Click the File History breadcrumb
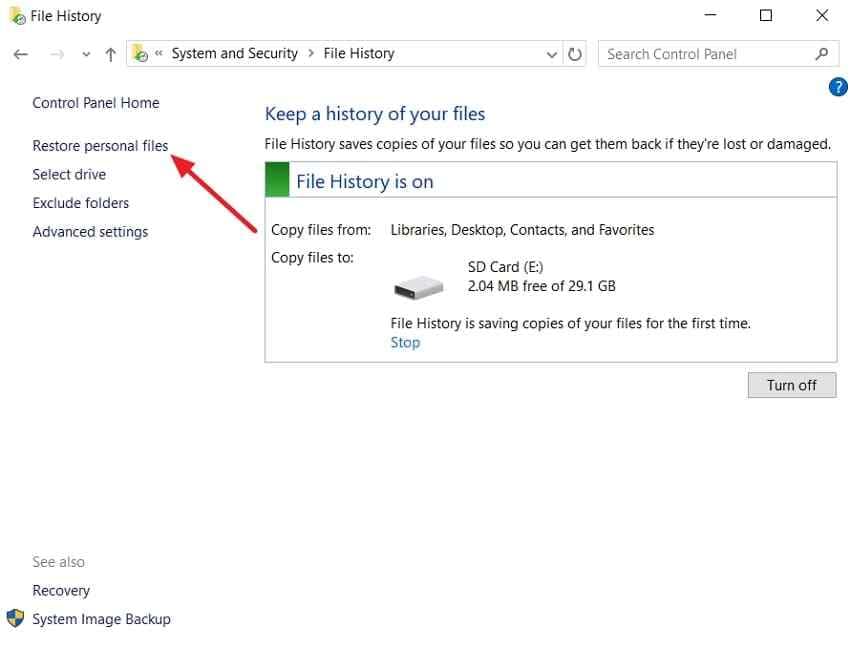 (359, 54)
